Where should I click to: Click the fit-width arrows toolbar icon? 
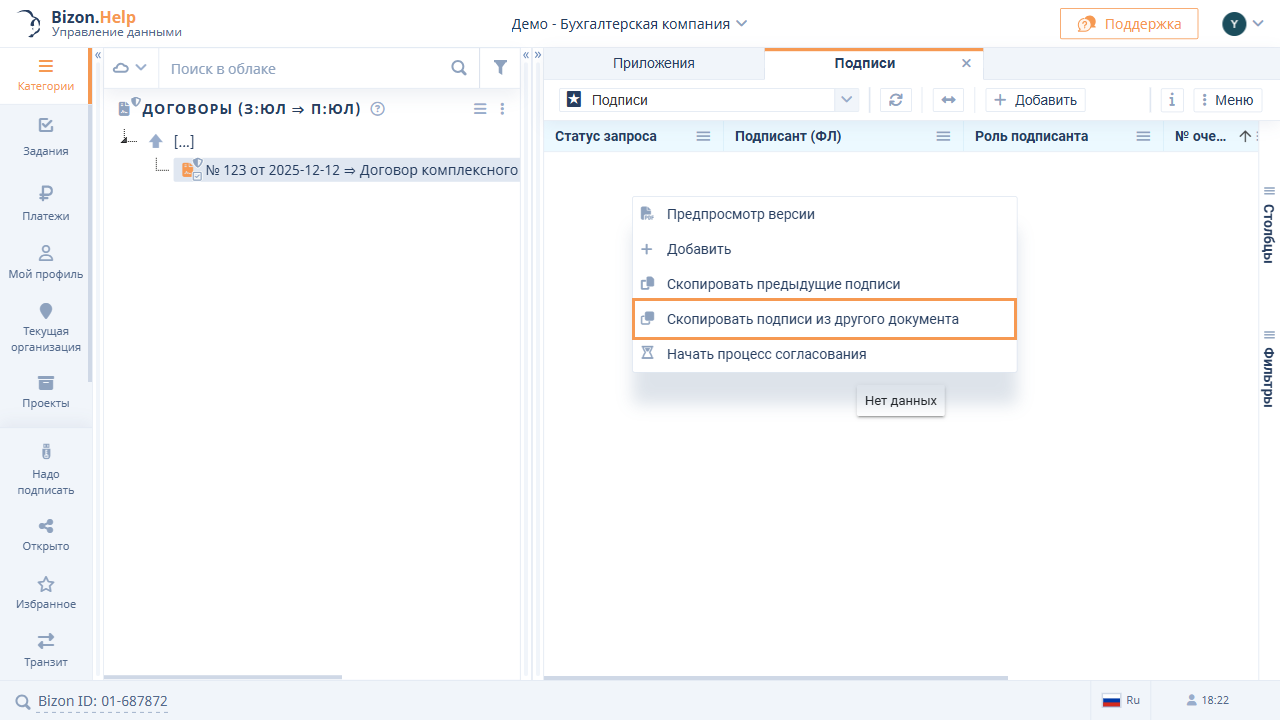tap(948, 100)
